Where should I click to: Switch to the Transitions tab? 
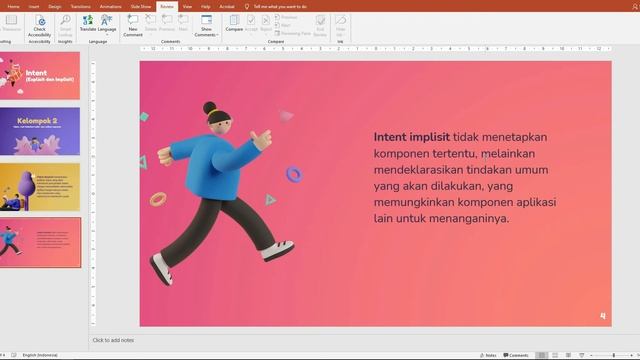[80, 7]
